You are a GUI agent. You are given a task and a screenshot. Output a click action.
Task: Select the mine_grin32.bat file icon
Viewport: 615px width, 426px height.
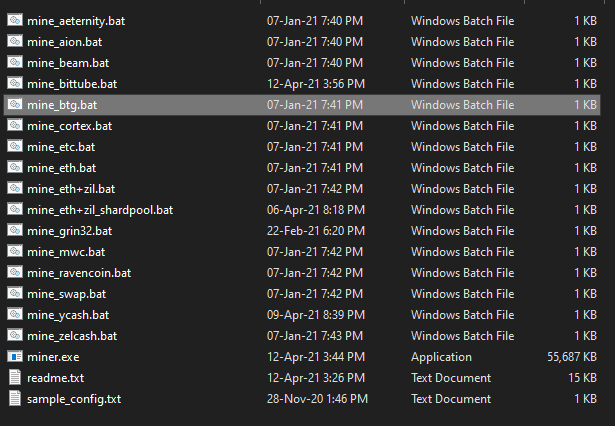tap(15, 230)
